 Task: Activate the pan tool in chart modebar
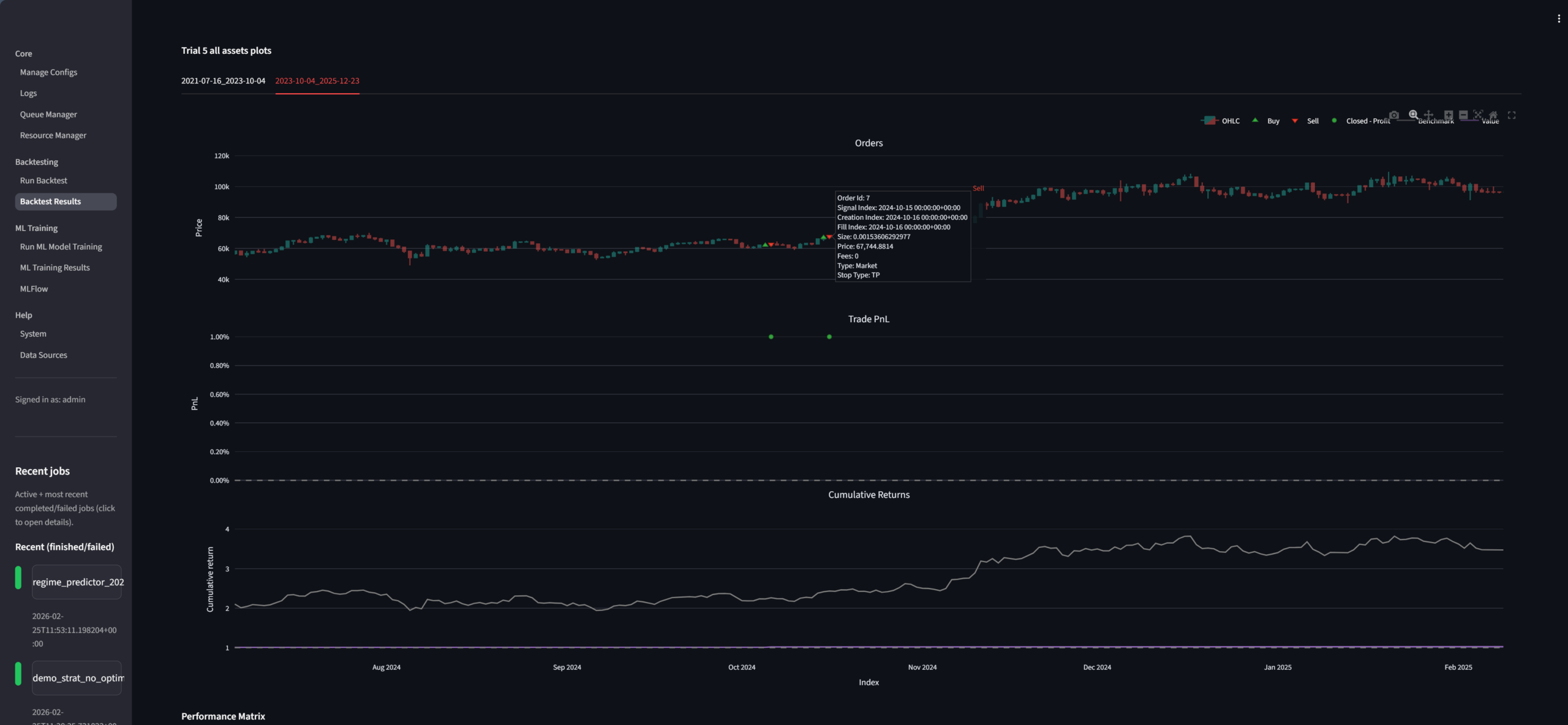tap(1428, 115)
